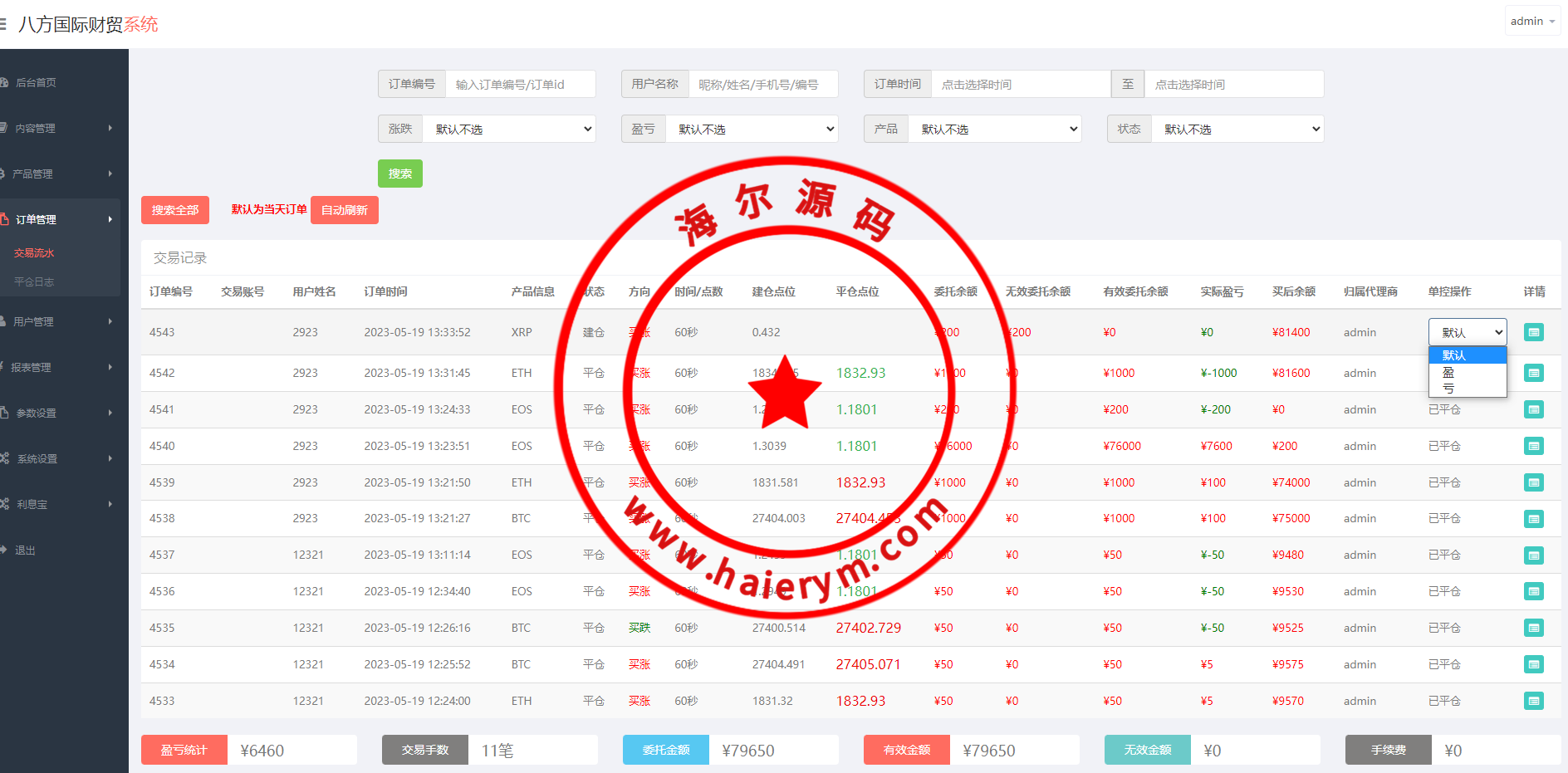This screenshot has height=773, width=1568.
Task: Click details icon for order 4536
Action: [1533, 591]
